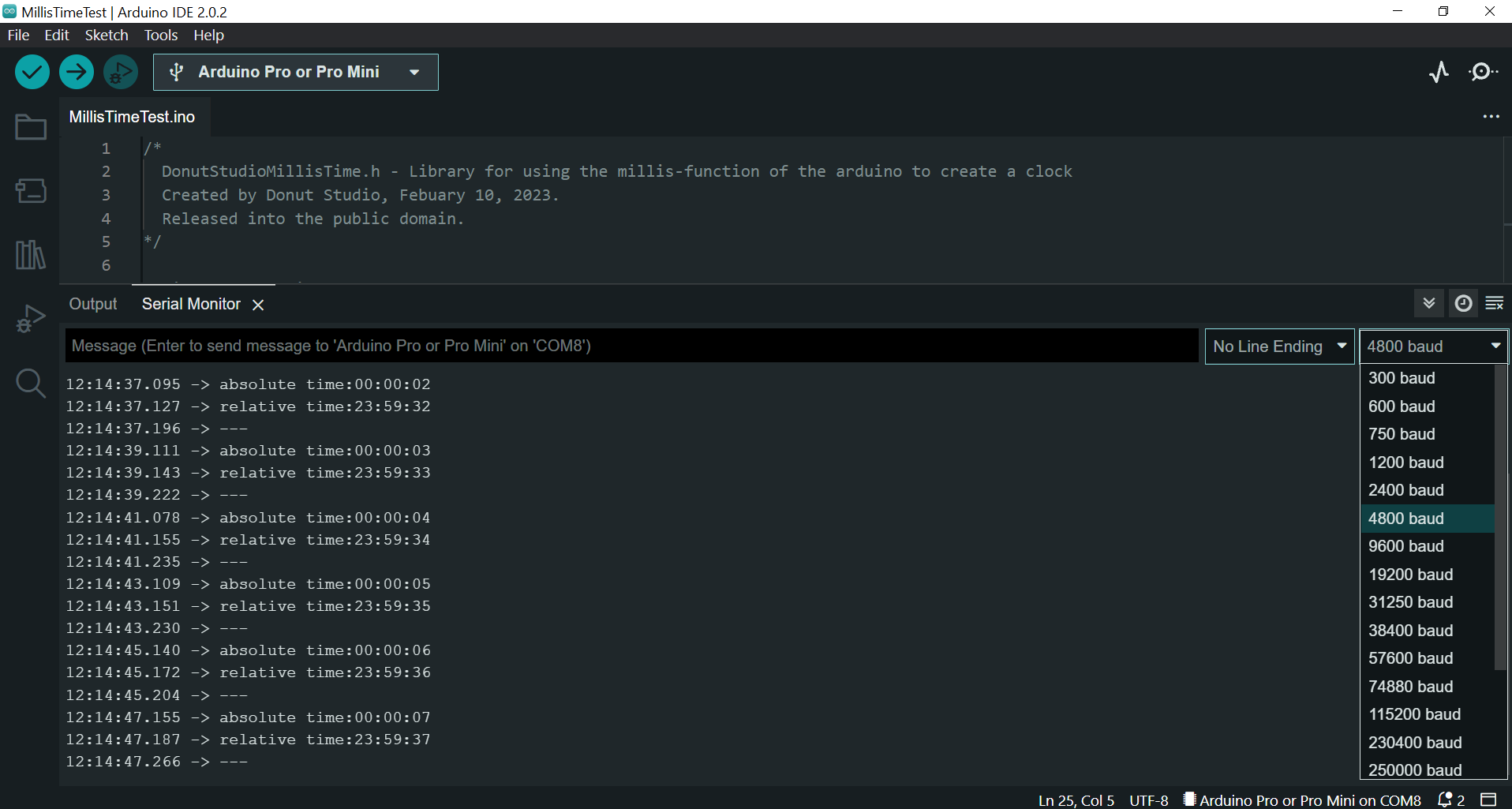Screen dimensions: 1512x809
Task: Choose 1200 baud option
Action: [1428, 463]
